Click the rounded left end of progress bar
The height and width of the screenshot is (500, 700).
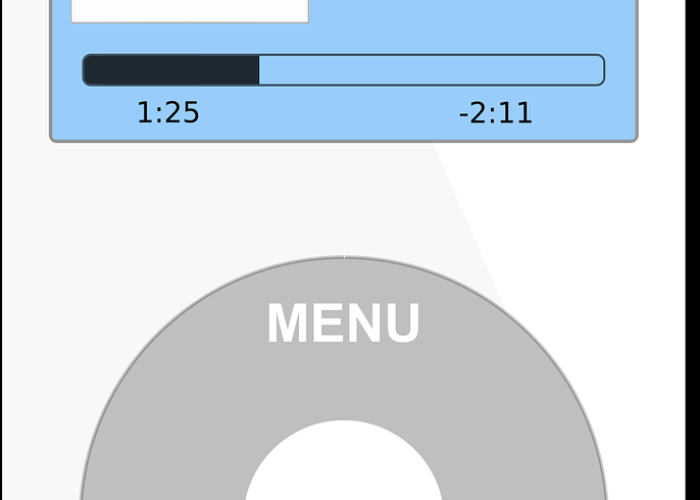pyautogui.click(x=89, y=70)
